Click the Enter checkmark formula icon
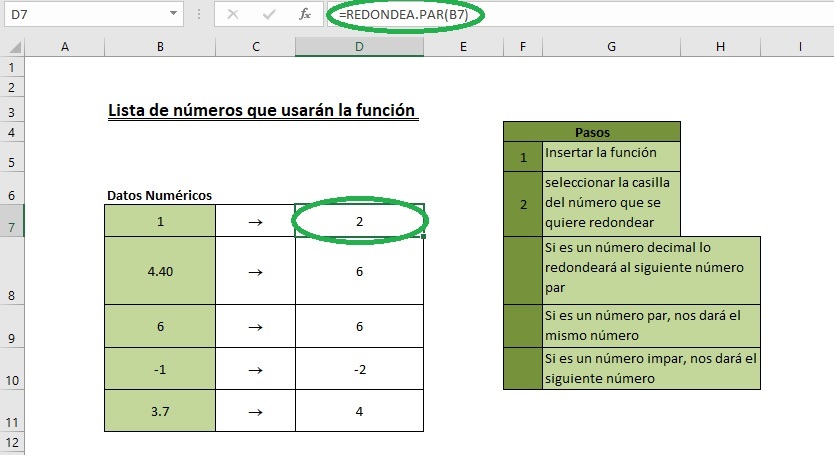The width and height of the screenshot is (834, 455). 268,15
